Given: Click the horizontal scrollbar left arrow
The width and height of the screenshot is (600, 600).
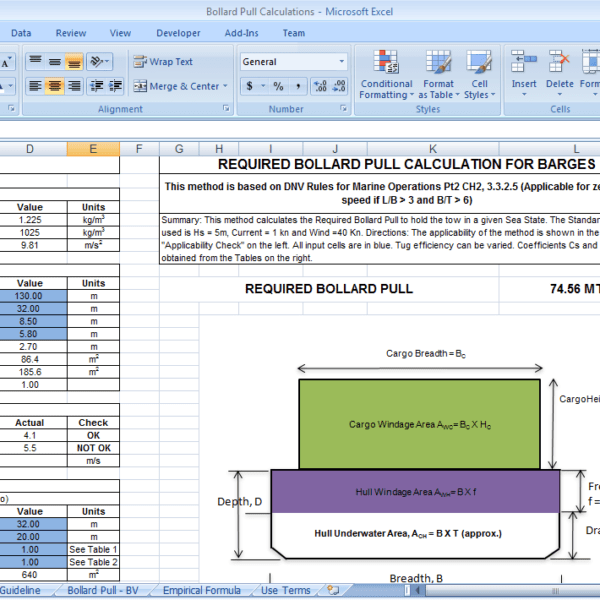Looking at the screenshot, I should click(x=417, y=590).
